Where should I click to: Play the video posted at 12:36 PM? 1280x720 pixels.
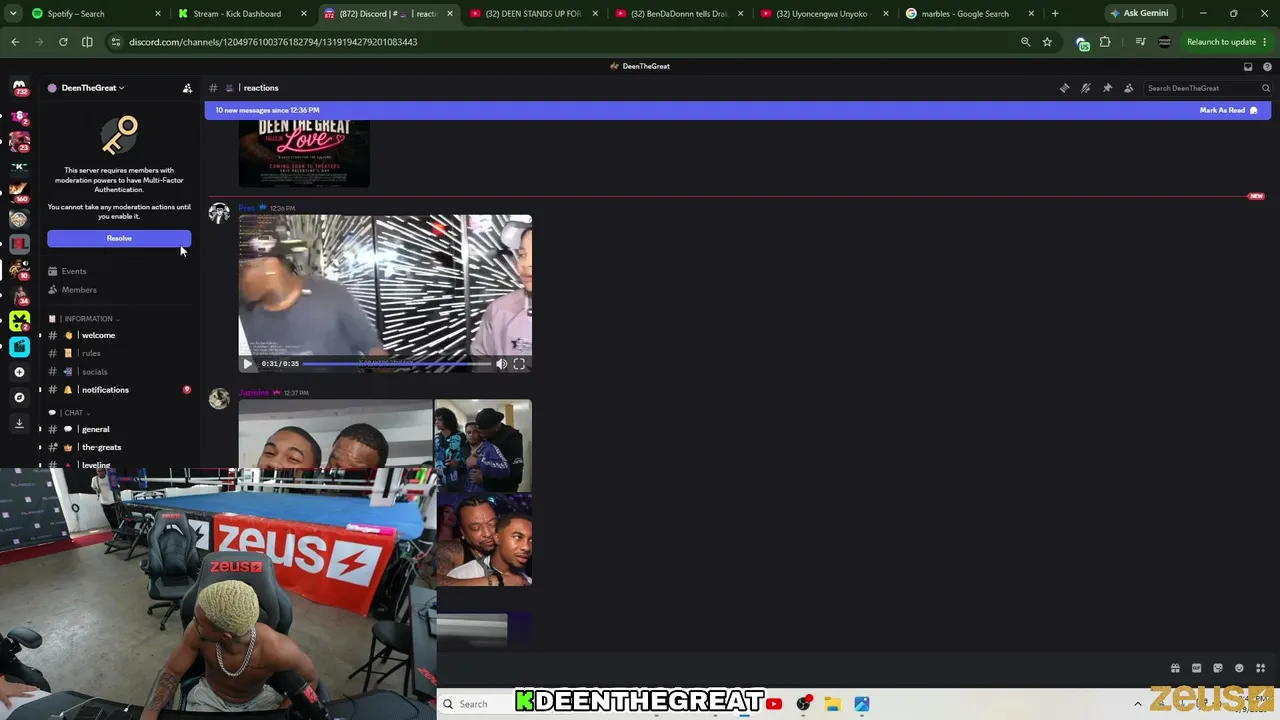[x=248, y=364]
